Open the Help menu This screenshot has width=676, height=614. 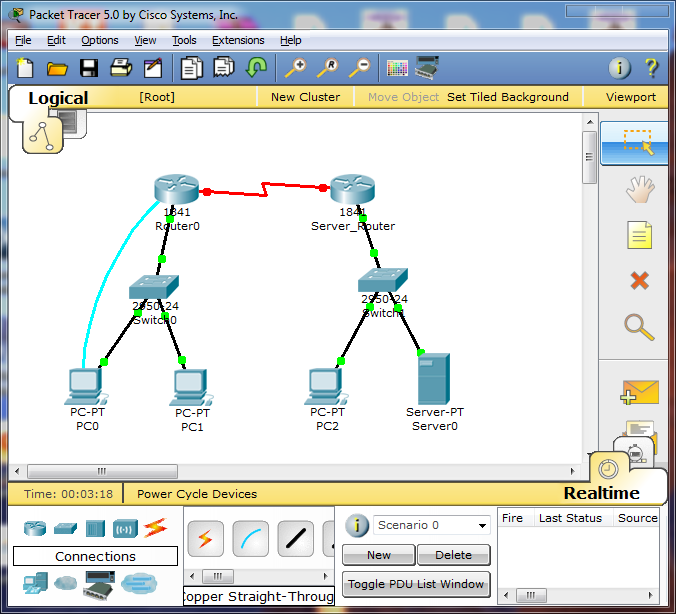click(x=291, y=41)
